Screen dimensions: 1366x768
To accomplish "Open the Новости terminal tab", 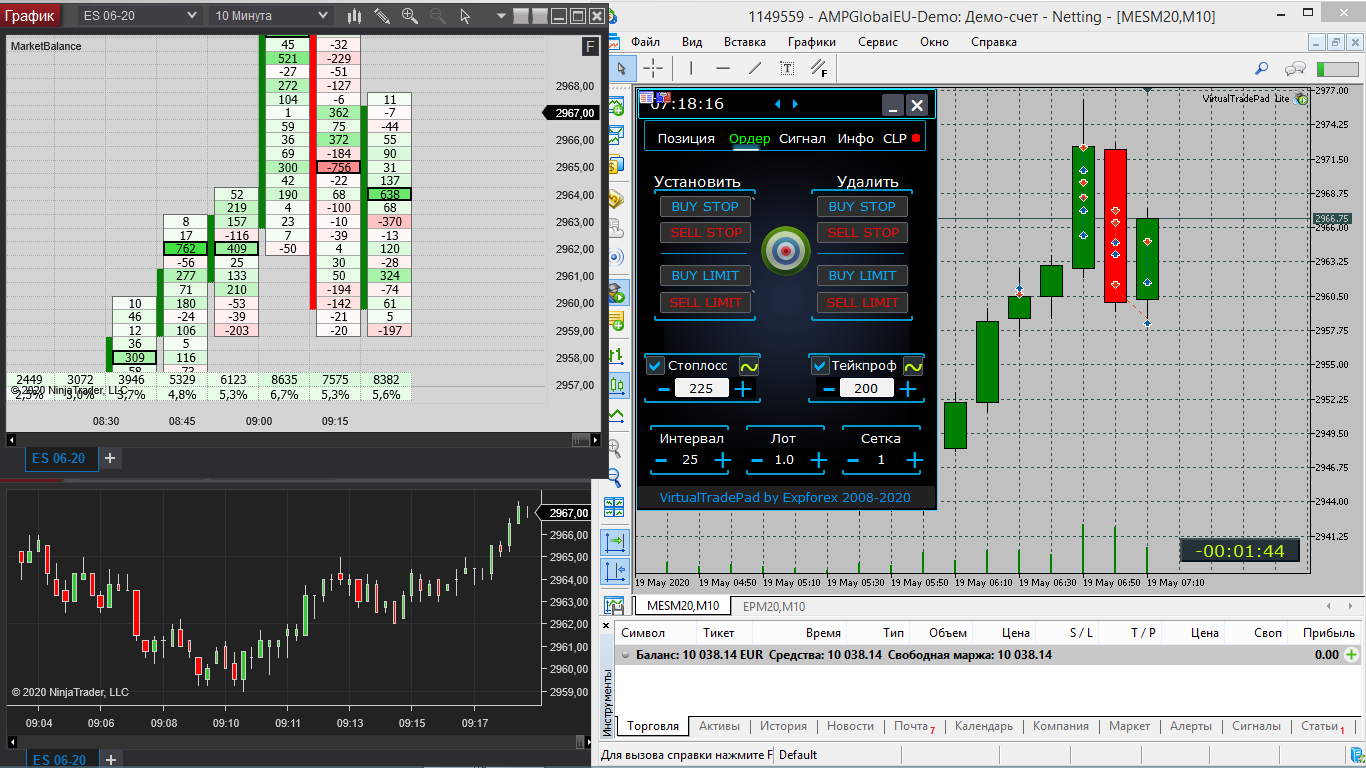I will click(x=850, y=726).
